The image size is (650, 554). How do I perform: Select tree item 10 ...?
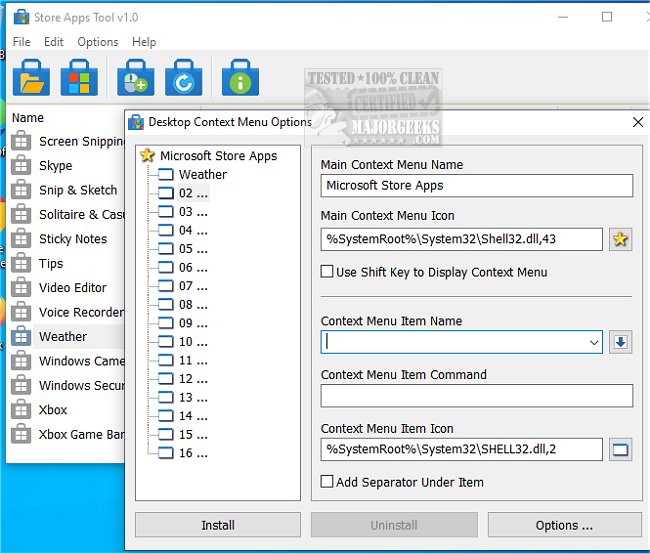193,342
